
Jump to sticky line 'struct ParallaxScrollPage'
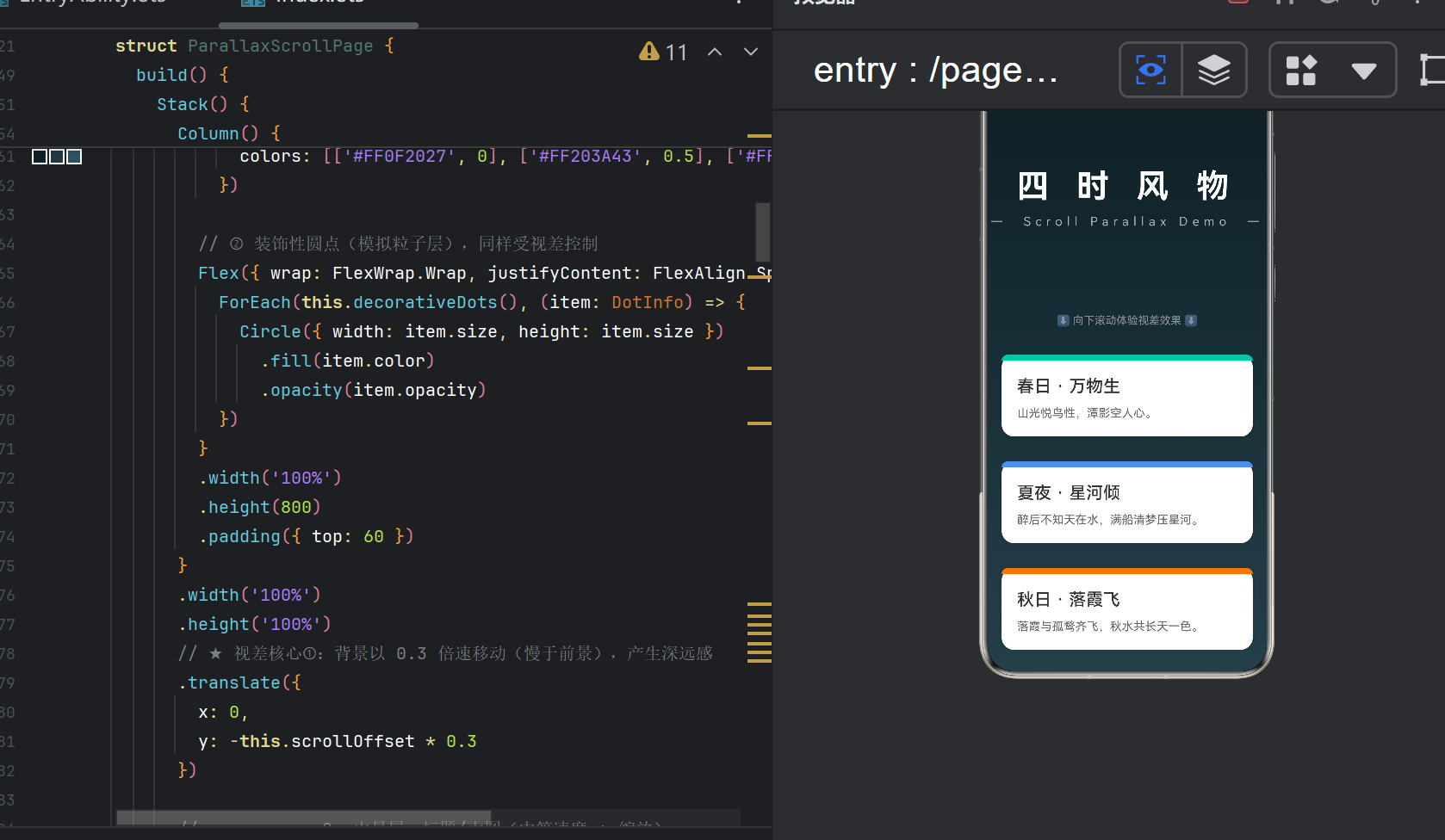coord(255,46)
